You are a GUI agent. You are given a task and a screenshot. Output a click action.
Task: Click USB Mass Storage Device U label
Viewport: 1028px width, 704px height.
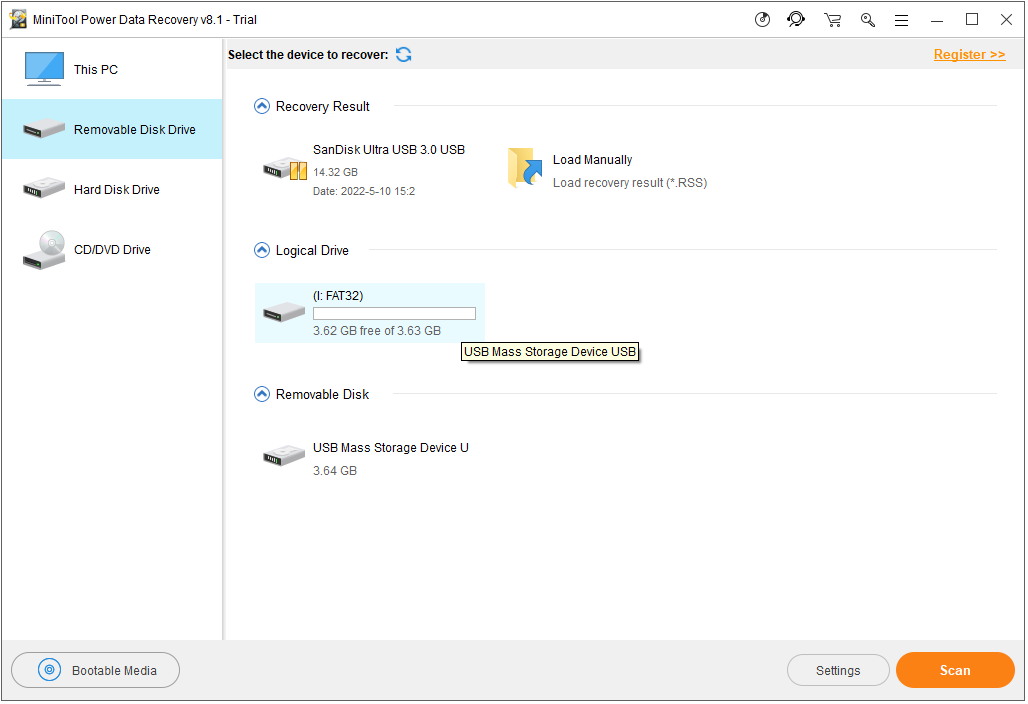coord(391,448)
